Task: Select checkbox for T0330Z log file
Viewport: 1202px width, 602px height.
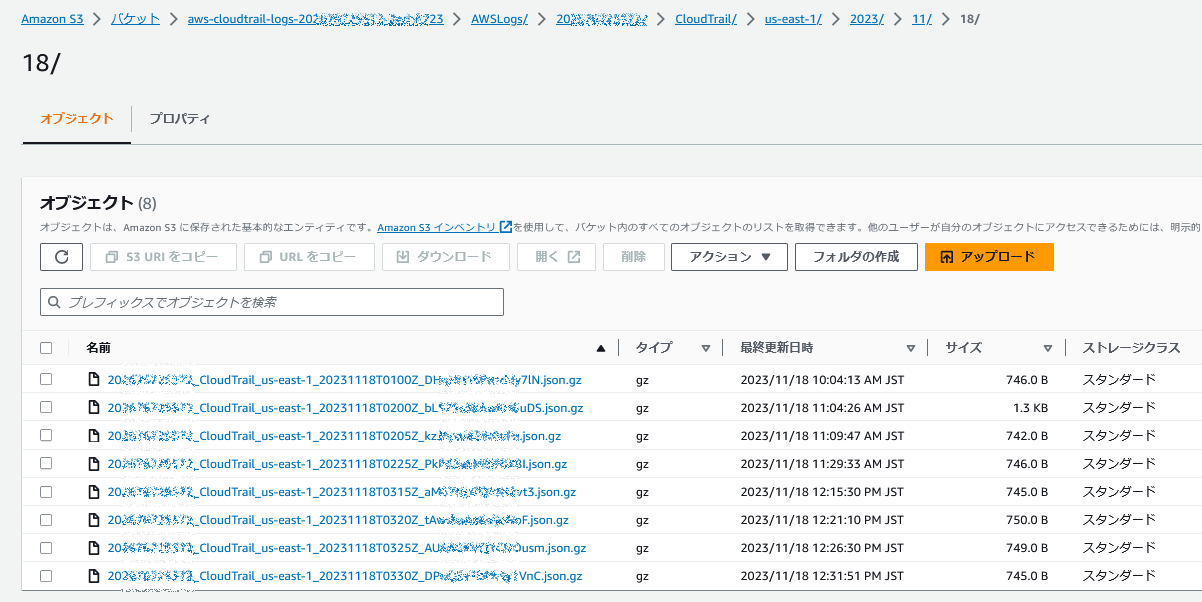Action: point(46,576)
